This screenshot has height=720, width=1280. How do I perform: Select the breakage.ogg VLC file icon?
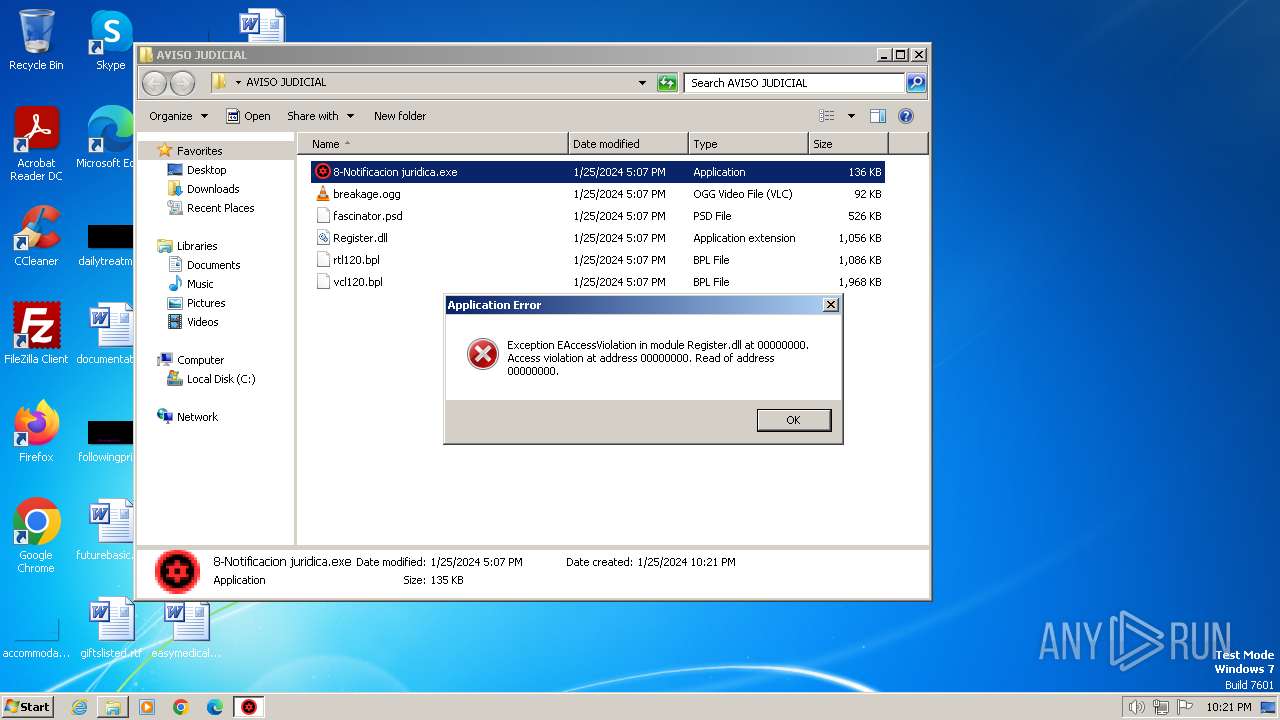323,194
